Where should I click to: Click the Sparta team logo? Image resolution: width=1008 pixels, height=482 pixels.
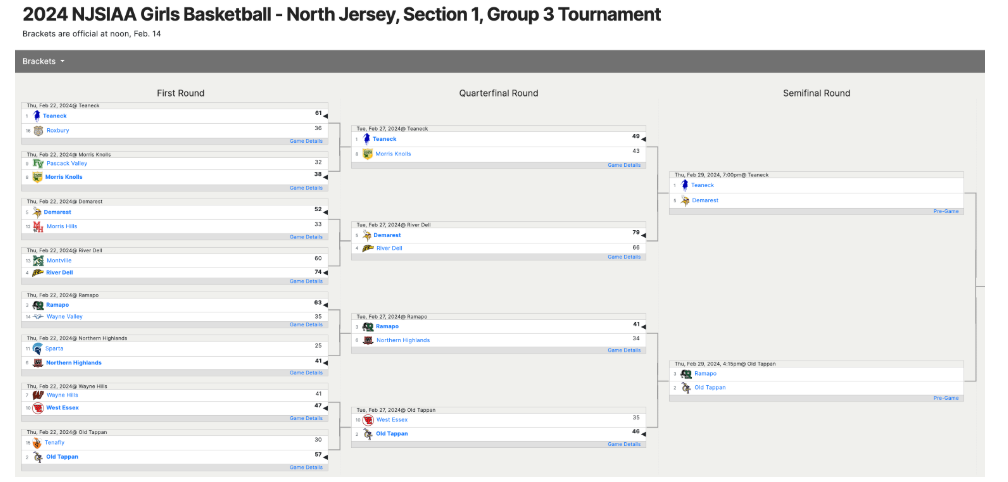(38, 350)
